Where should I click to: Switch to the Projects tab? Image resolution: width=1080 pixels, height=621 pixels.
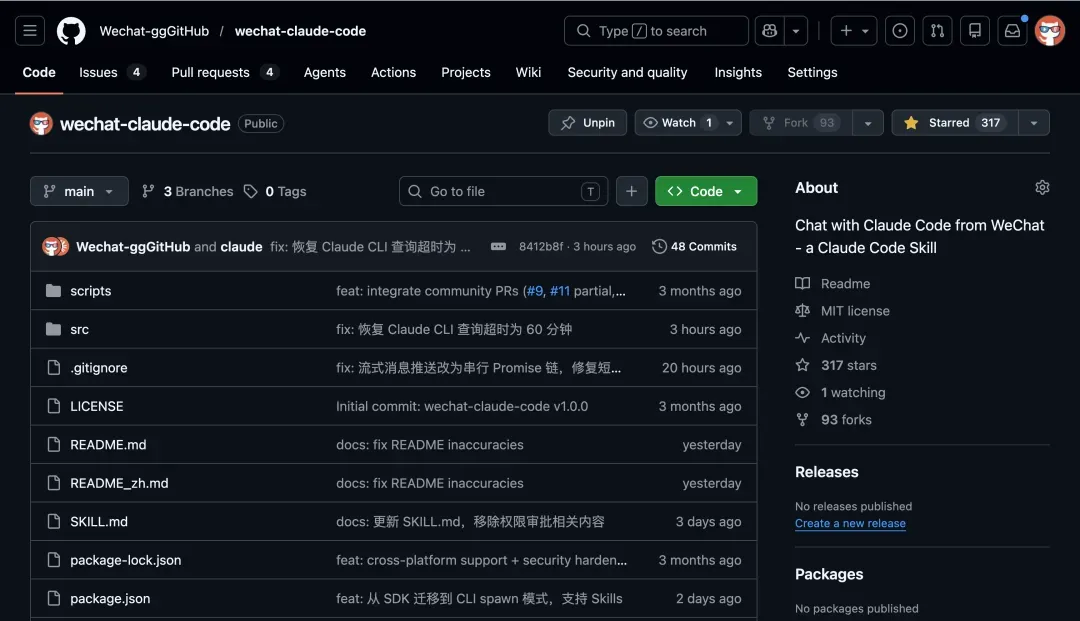466,72
